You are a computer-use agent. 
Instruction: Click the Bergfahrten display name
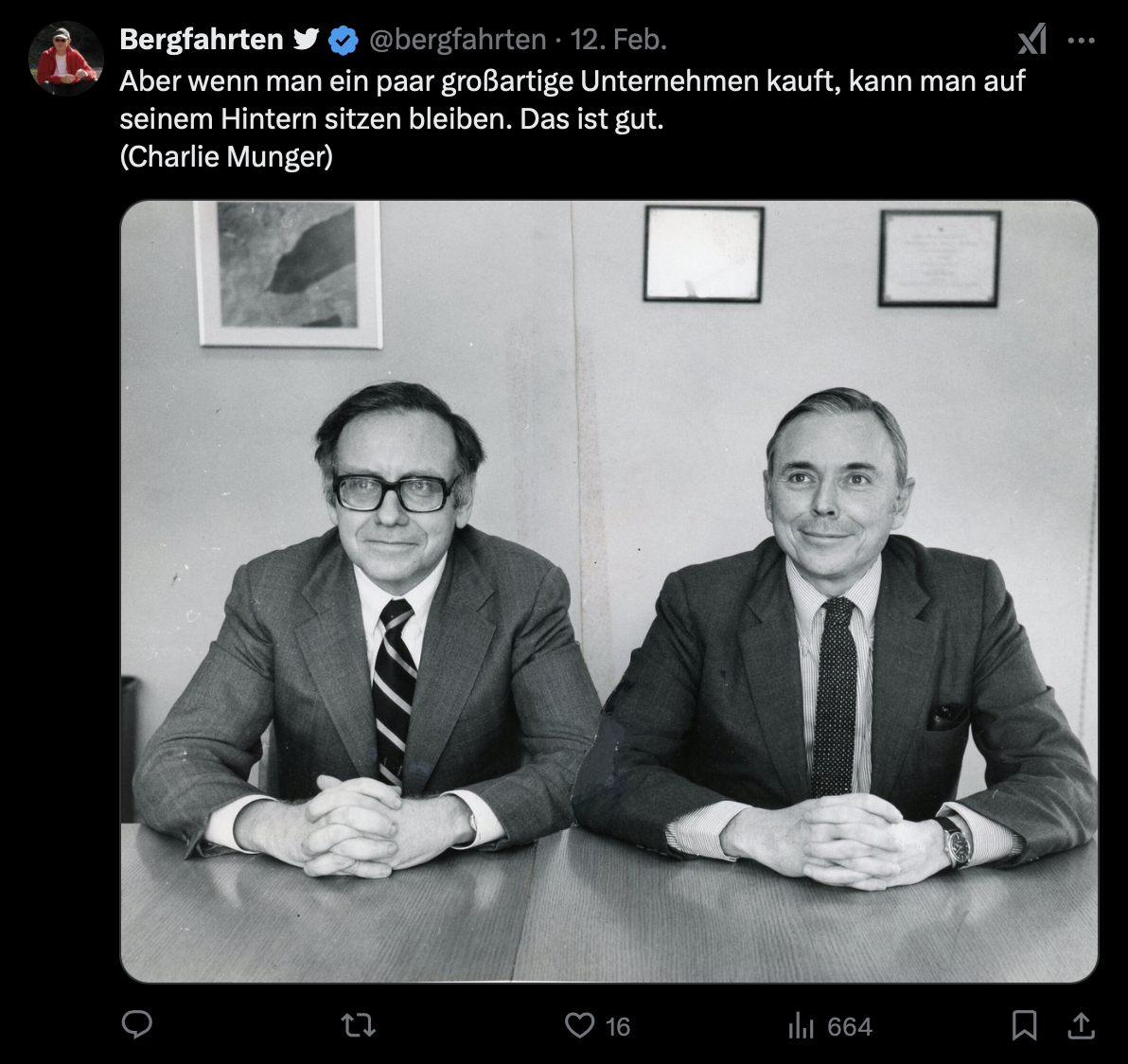202,40
